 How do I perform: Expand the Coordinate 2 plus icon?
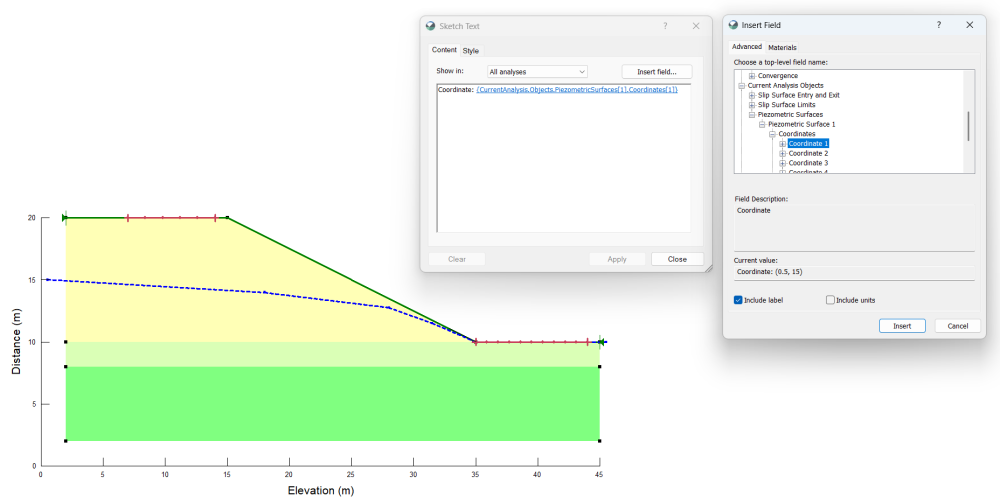(x=783, y=154)
